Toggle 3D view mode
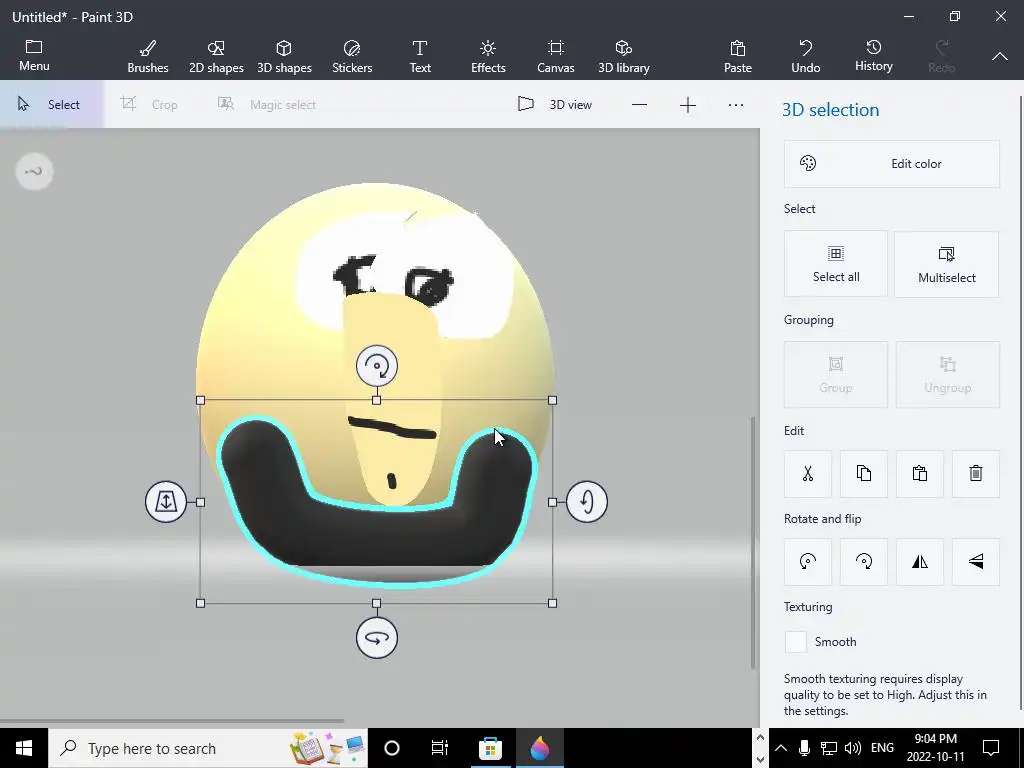This screenshot has width=1024, height=768. tap(555, 104)
